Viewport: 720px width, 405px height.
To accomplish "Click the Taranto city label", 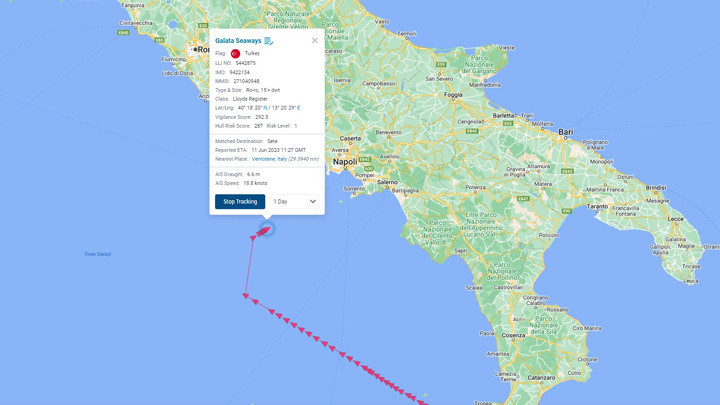I will 597,207.
